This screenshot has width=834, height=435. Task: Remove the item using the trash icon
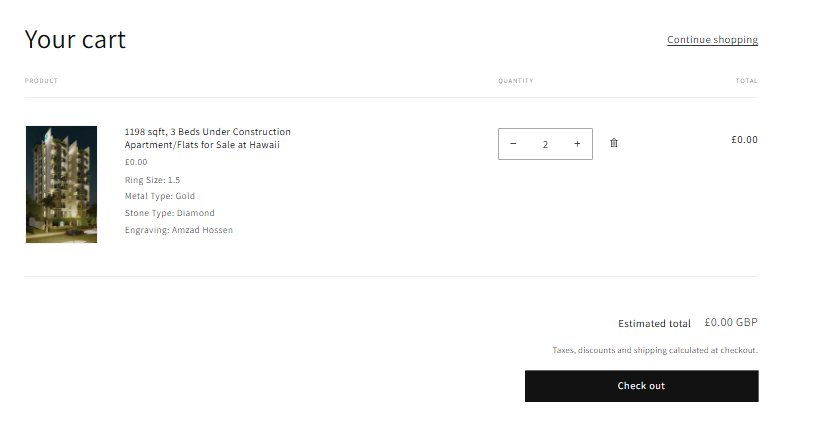(614, 143)
